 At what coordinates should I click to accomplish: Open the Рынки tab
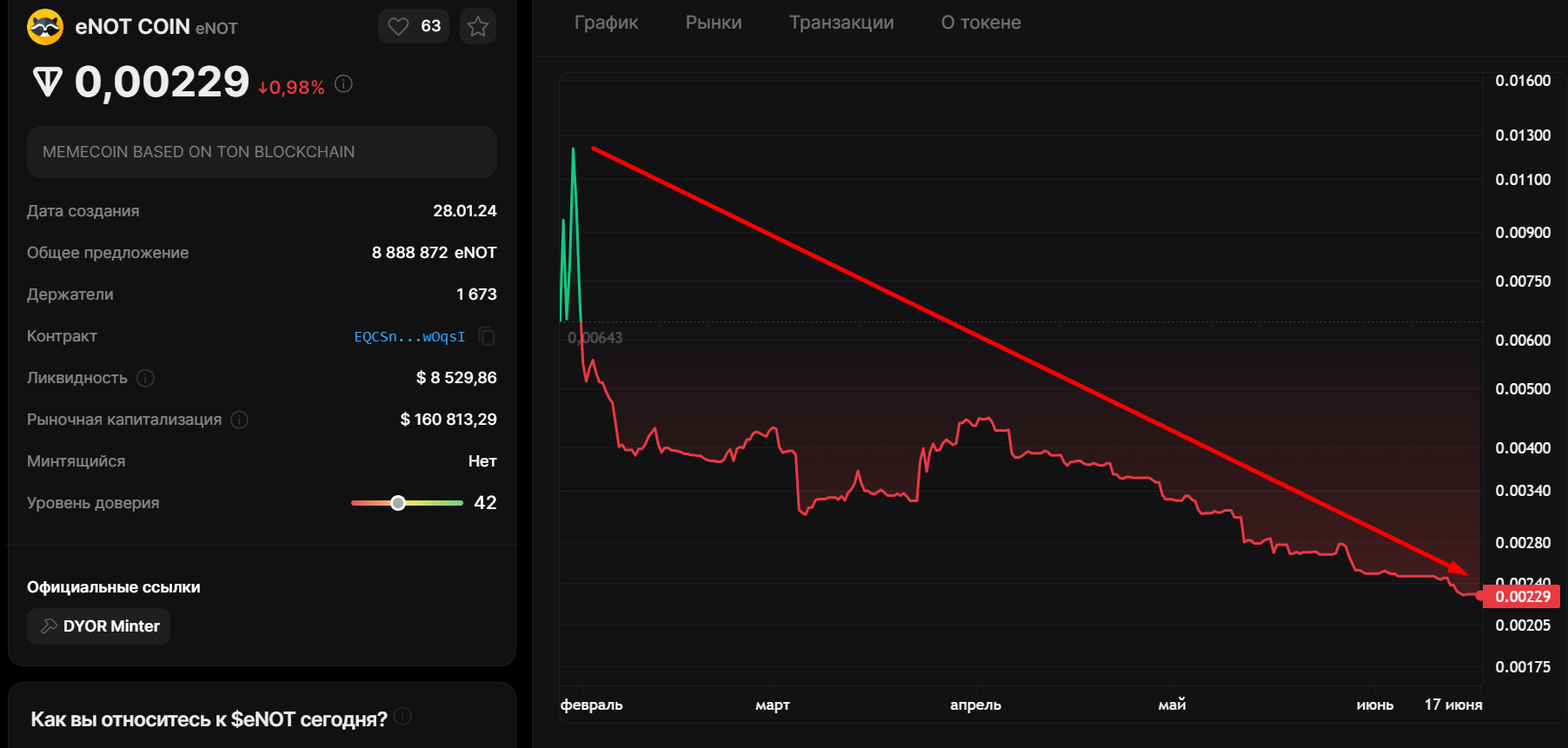(714, 23)
